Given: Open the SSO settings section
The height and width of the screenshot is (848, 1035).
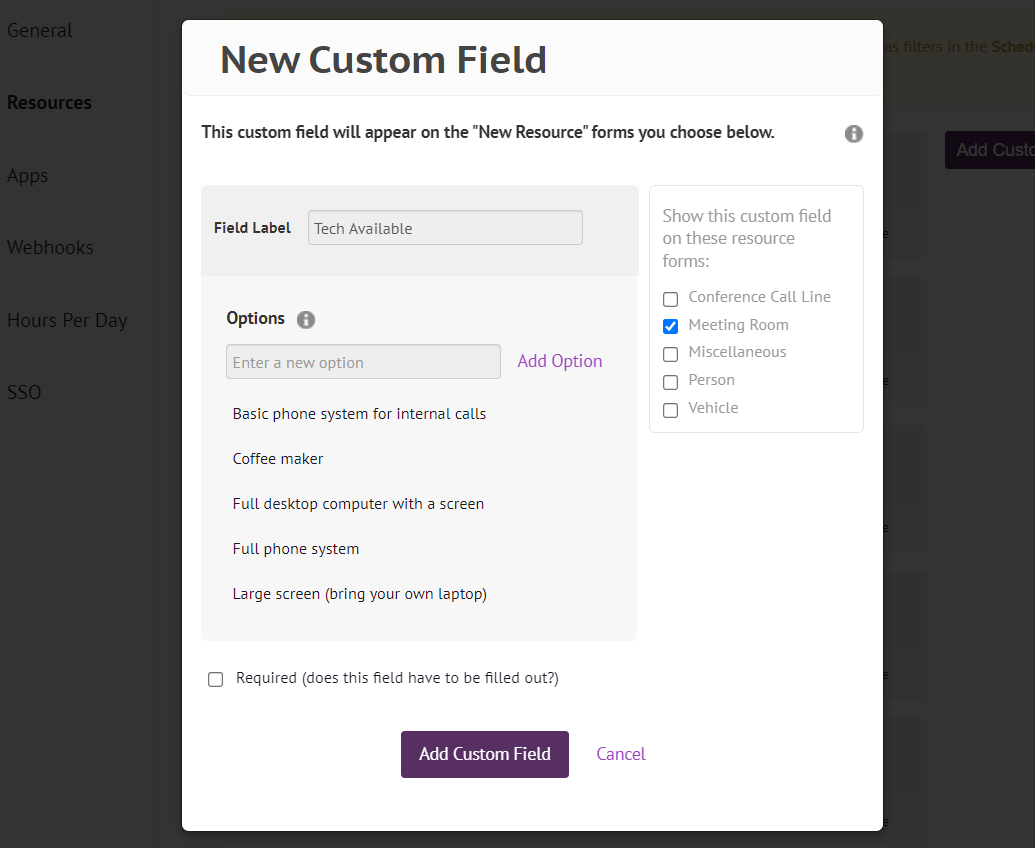Looking at the screenshot, I should click(x=24, y=392).
